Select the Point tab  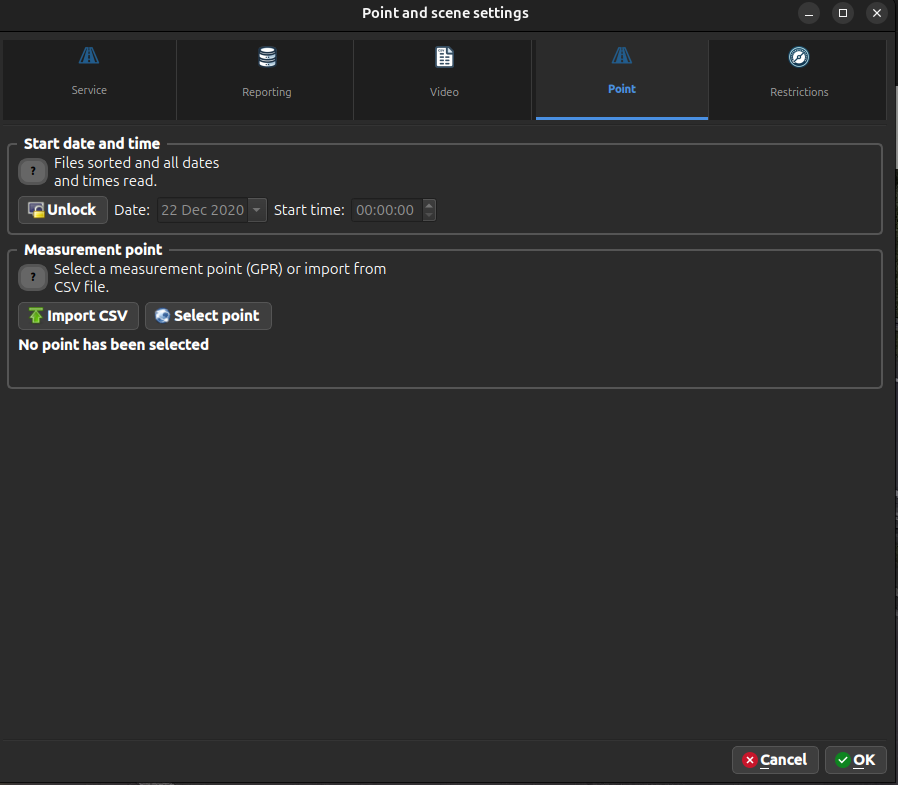(x=622, y=80)
